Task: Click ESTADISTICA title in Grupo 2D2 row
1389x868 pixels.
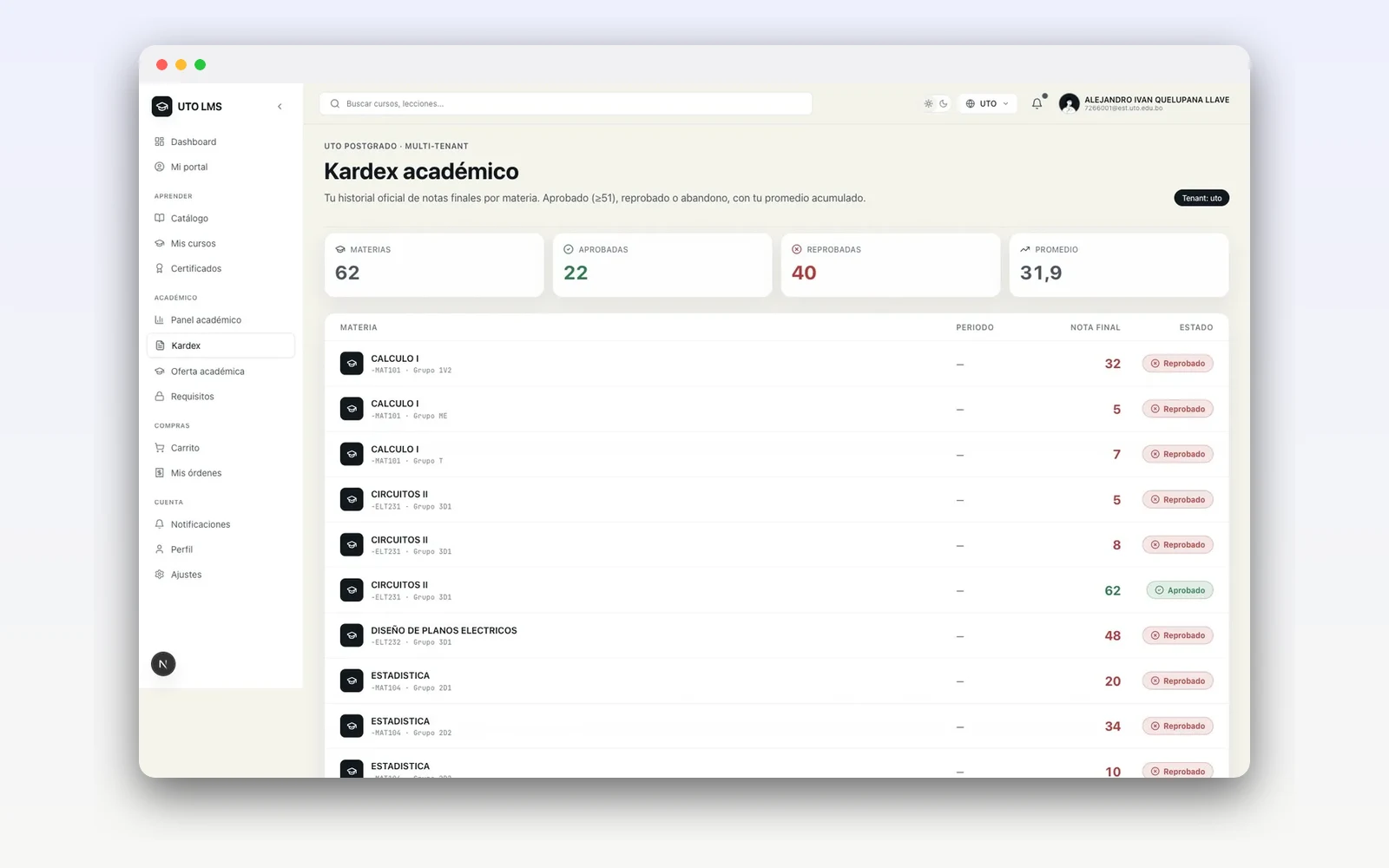Action: [400, 721]
